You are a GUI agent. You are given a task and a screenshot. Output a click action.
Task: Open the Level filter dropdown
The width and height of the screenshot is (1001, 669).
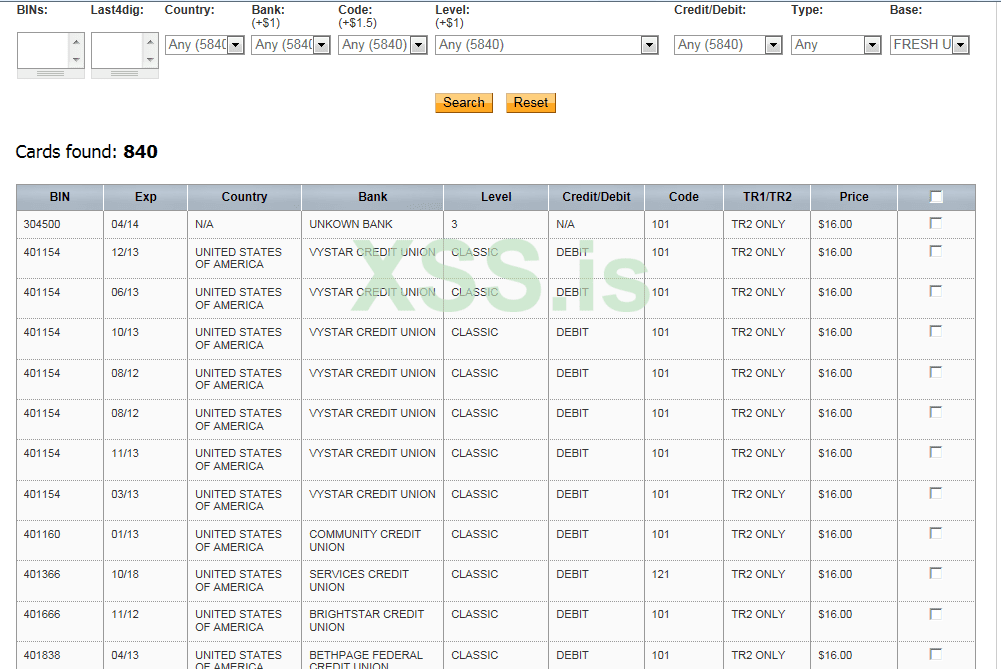pyautogui.click(x=546, y=45)
